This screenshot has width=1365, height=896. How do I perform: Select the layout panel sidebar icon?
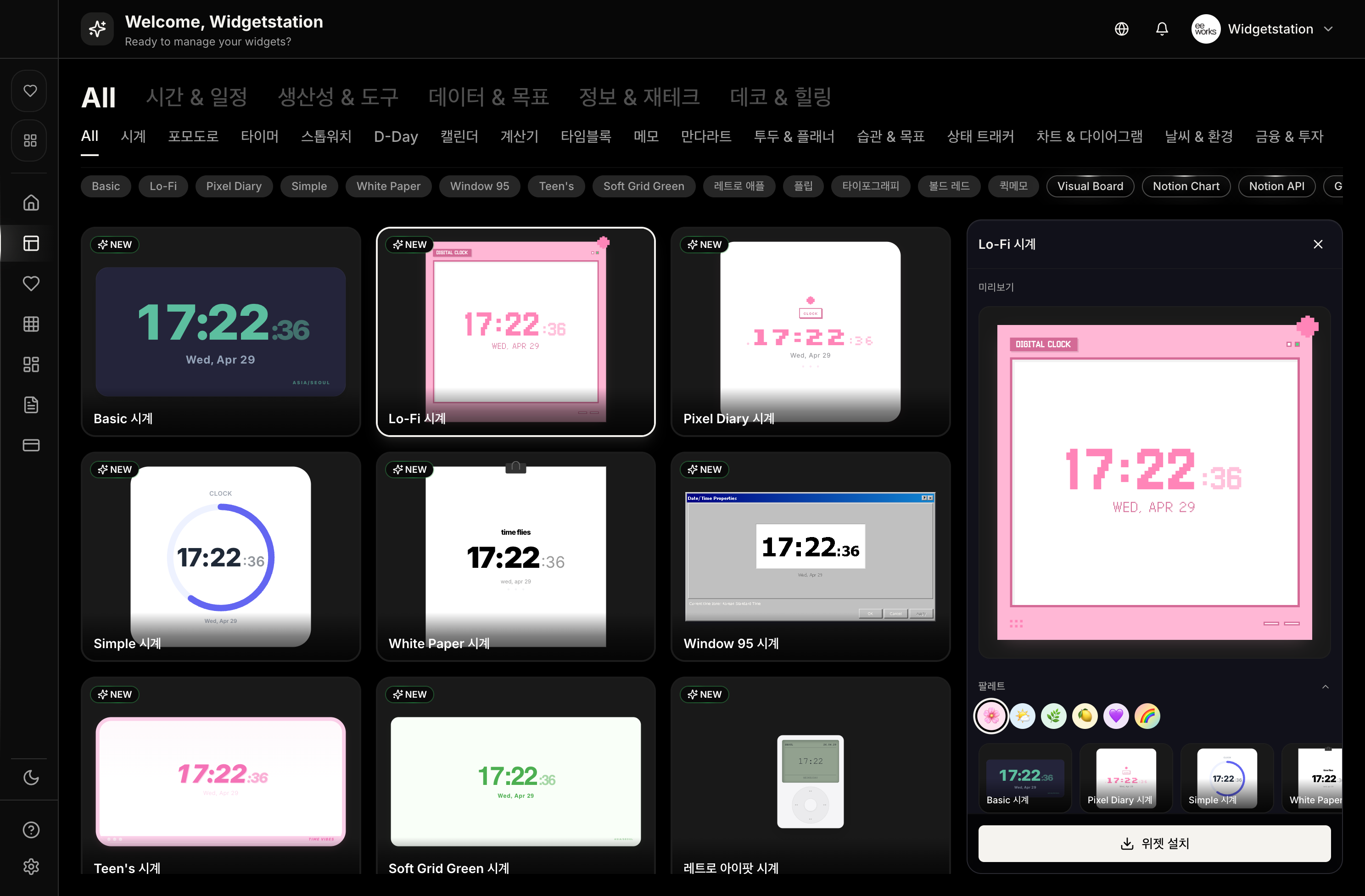[x=31, y=243]
